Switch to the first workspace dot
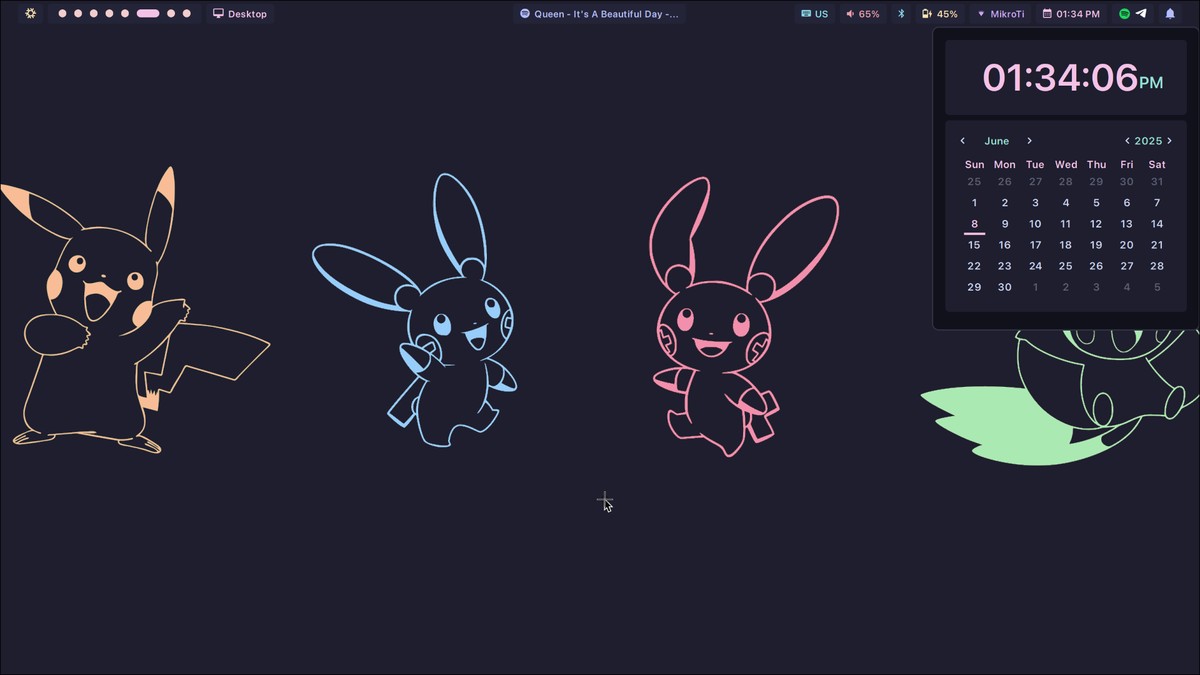Screen dimensions: 1200x675 (x=62, y=14)
